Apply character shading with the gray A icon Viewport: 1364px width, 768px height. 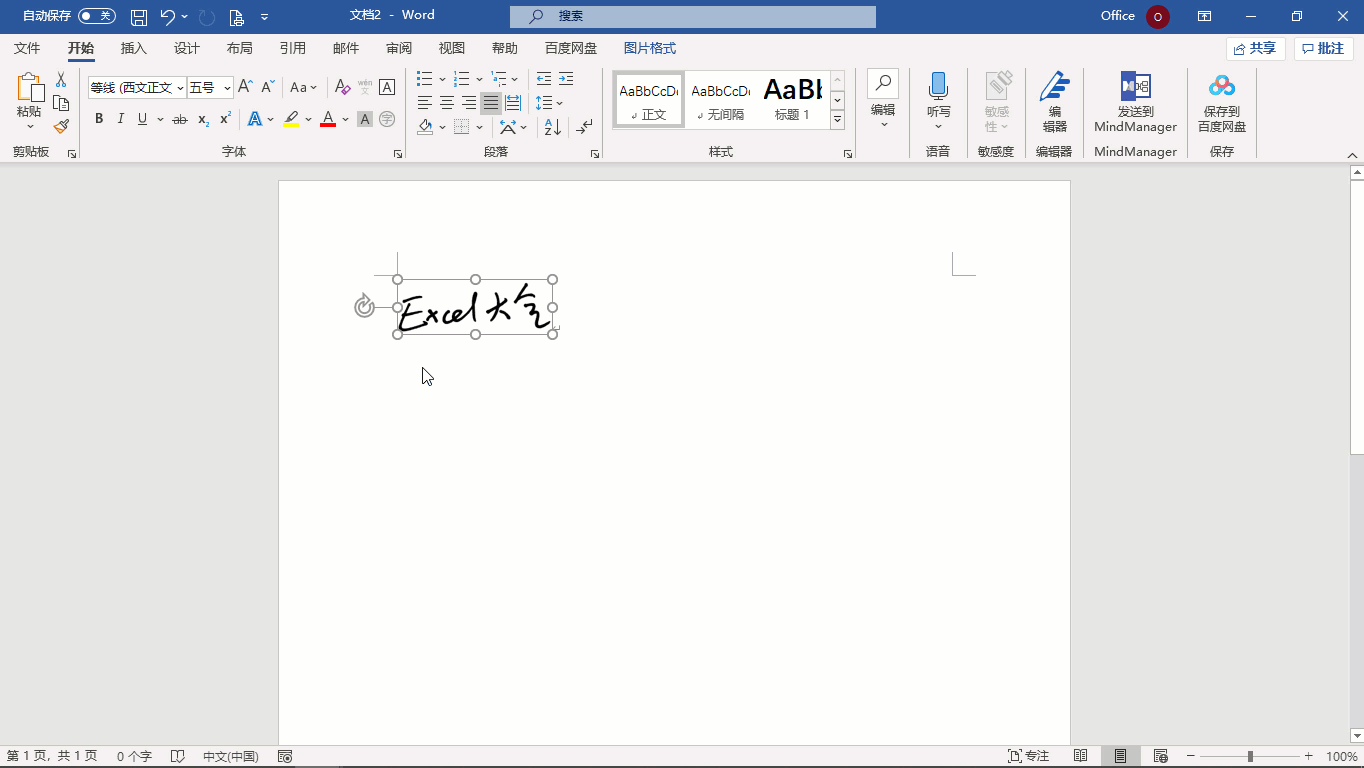coord(365,119)
